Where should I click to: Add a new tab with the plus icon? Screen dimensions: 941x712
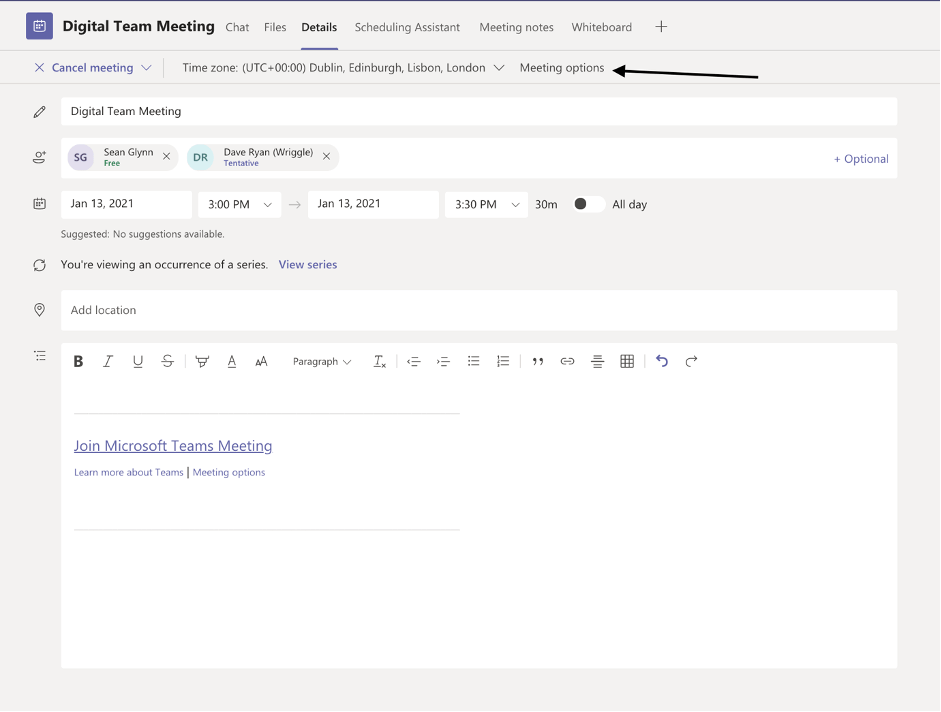coord(661,26)
